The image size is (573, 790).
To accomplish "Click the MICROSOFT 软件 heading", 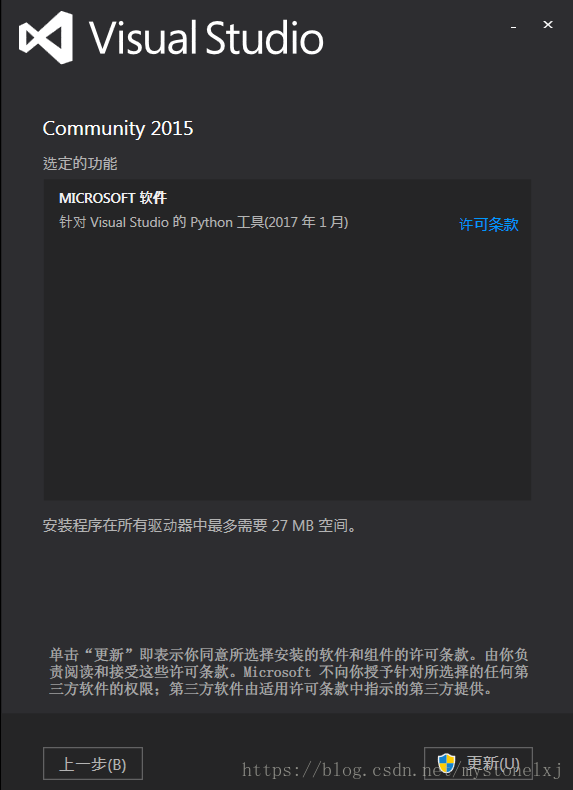I will pos(113,198).
